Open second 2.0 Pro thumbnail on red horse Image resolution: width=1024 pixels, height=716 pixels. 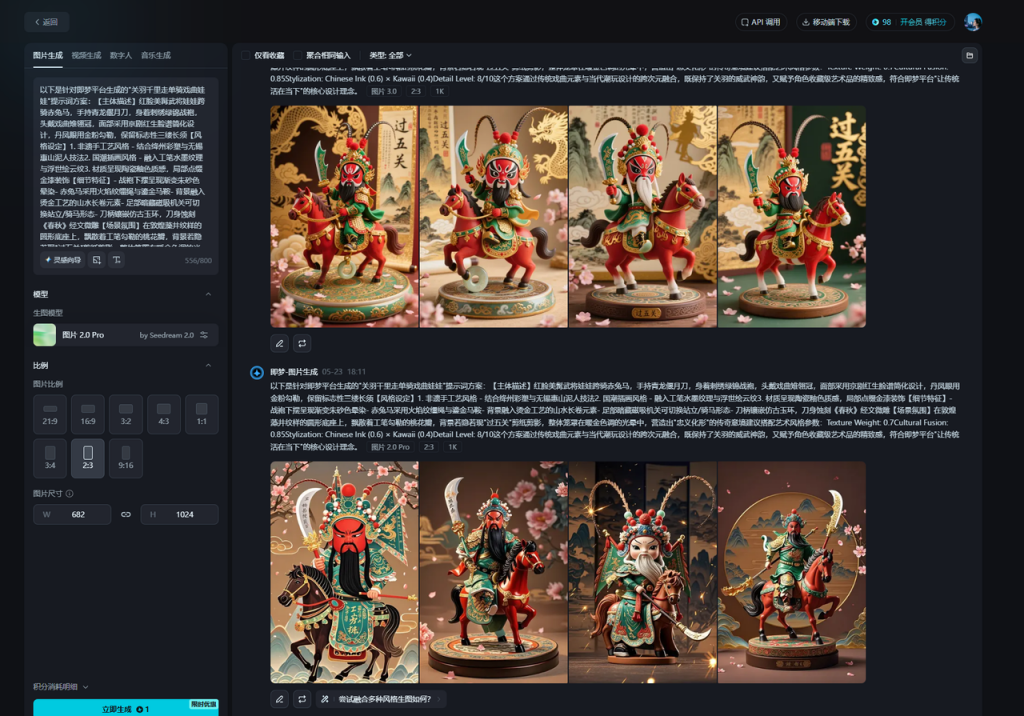click(x=494, y=572)
